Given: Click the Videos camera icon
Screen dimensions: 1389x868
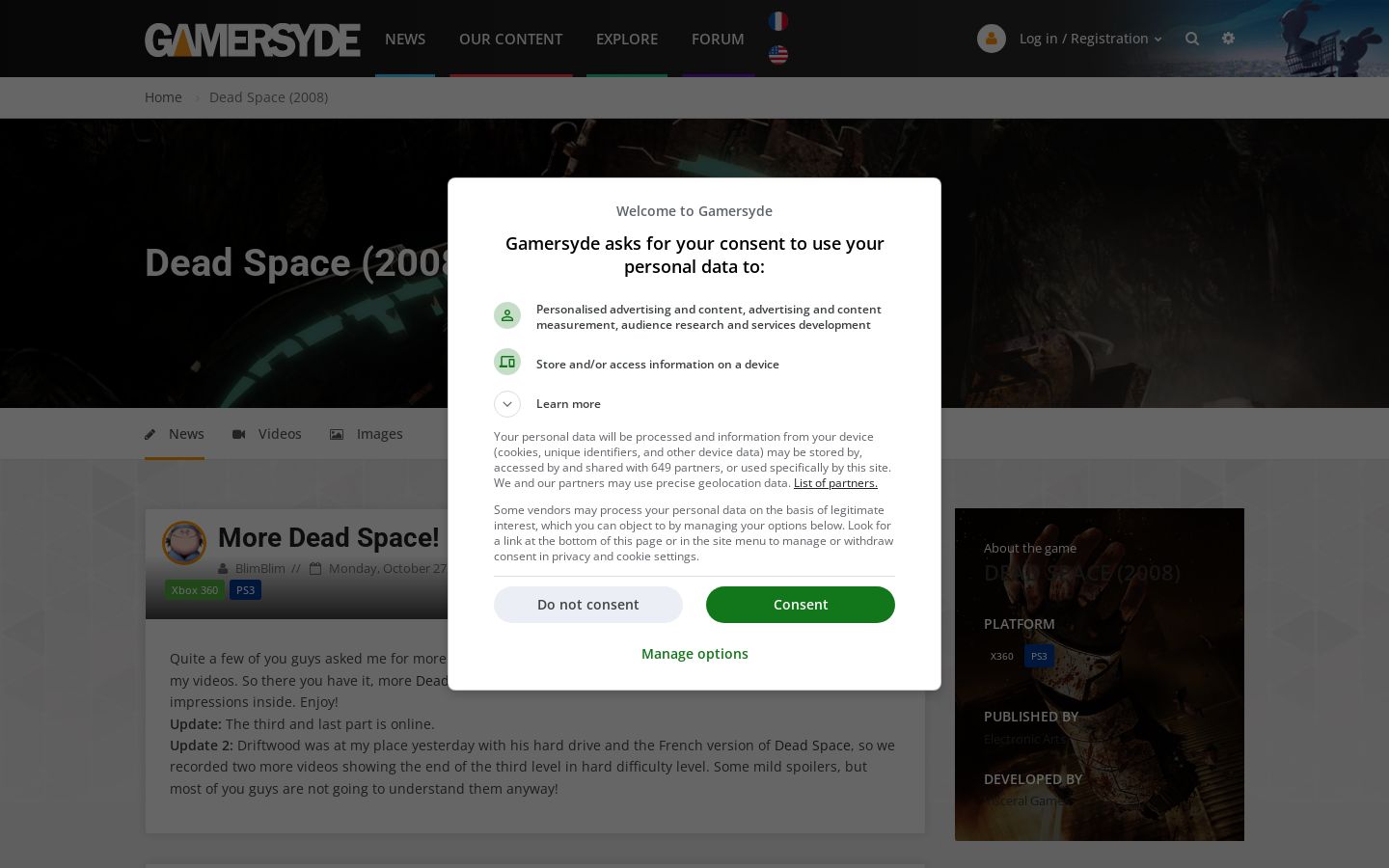Looking at the screenshot, I should coord(239,434).
